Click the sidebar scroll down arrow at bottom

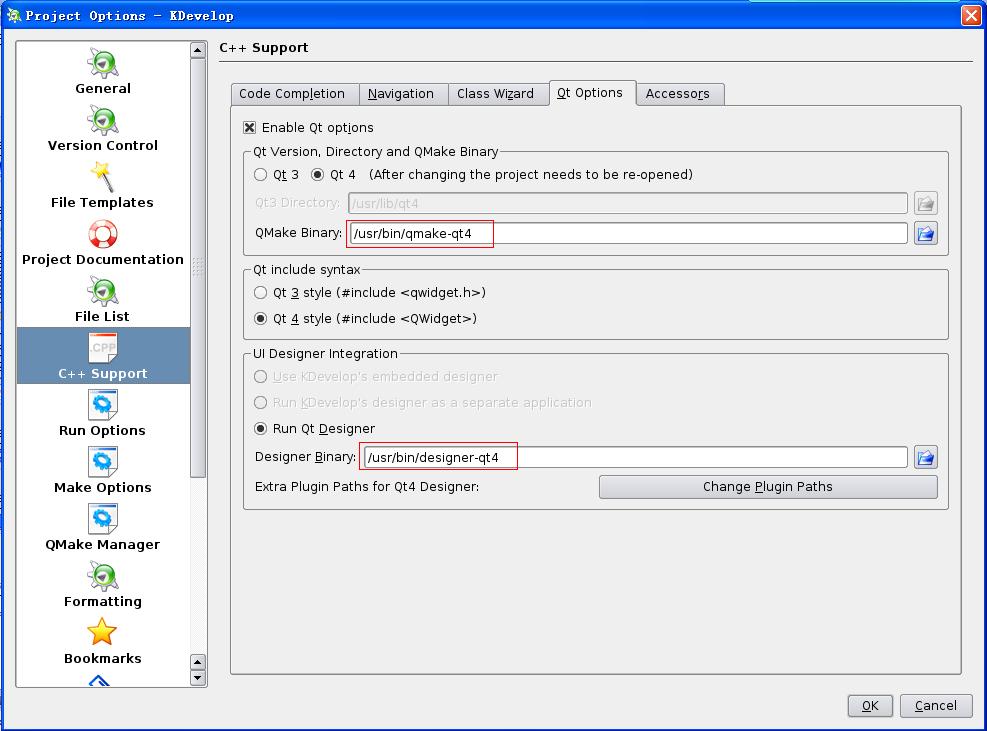tap(198, 678)
